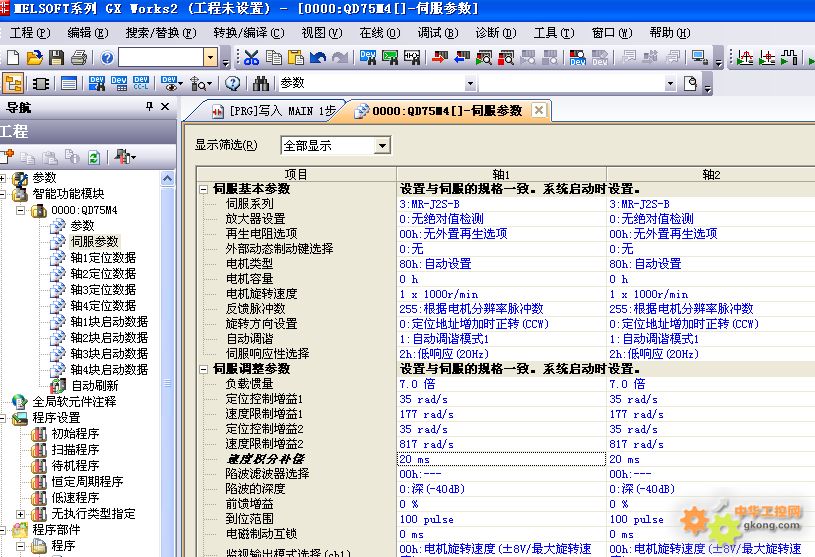This screenshot has width=815, height=557.
Task: Open the 参数 combo box dropdown arrow
Action: pos(470,83)
